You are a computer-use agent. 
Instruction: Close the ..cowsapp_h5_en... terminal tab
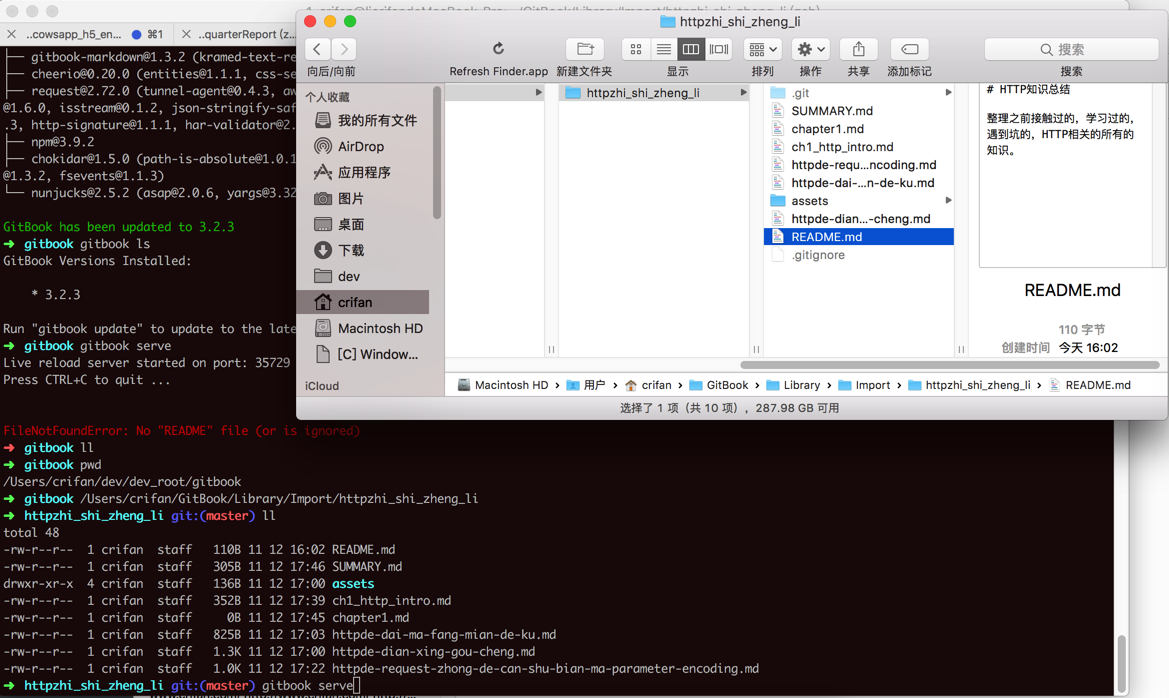(11, 34)
